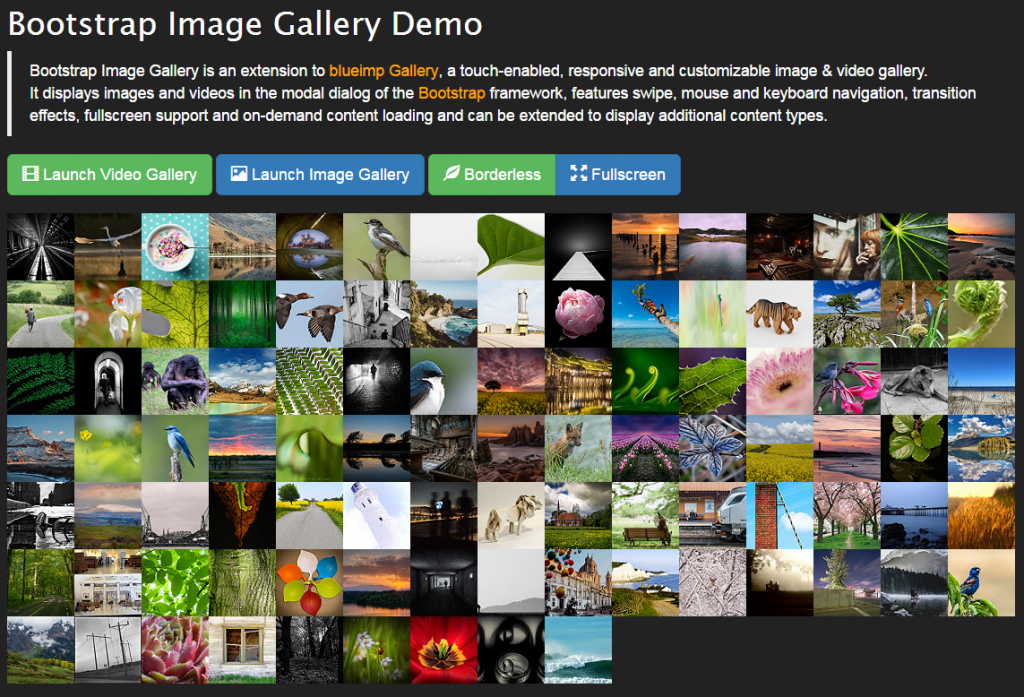The height and width of the screenshot is (697, 1024).
Task: Open the blueimp Gallery link
Action: click(x=384, y=71)
